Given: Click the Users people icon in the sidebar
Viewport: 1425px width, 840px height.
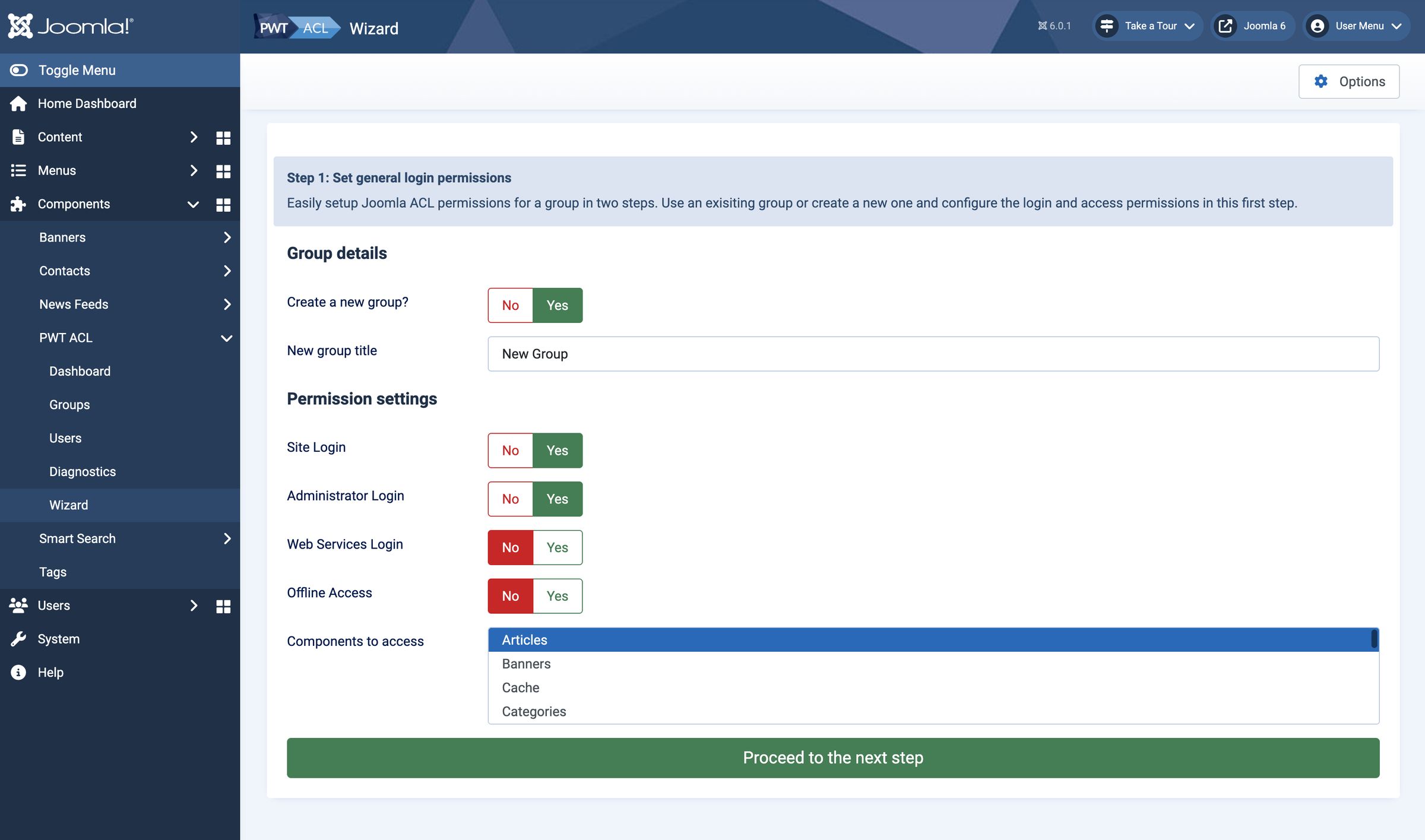Looking at the screenshot, I should pyautogui.click(x=18, y=605).
